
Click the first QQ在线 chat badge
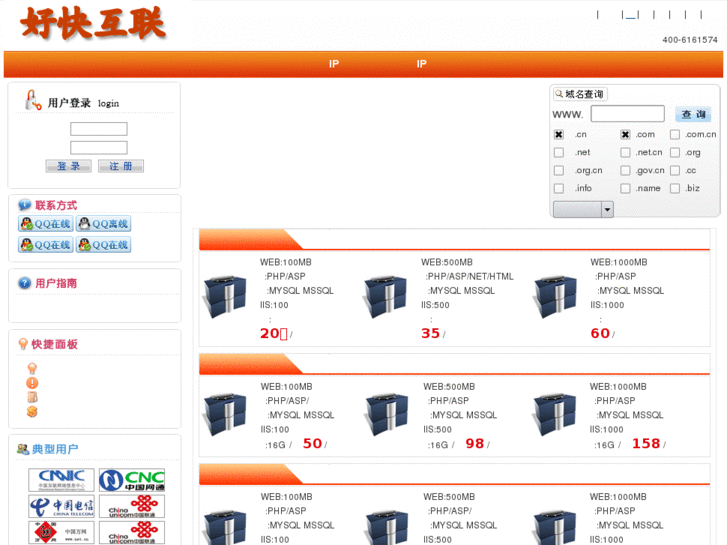click(45, 224)
